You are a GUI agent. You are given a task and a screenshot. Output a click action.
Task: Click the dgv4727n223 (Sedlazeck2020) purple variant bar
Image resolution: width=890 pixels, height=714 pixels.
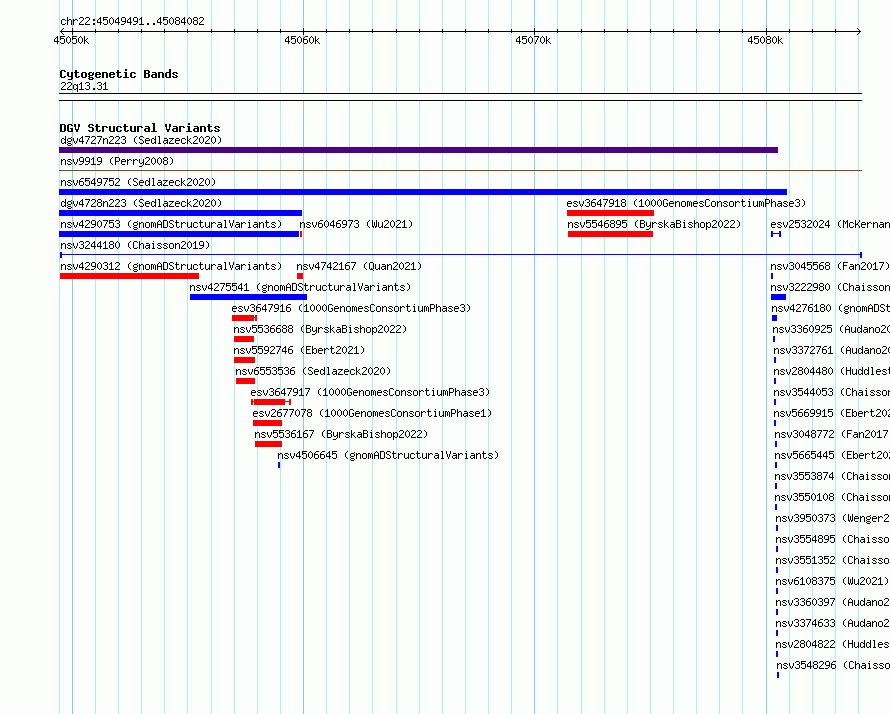click(418, 150)
